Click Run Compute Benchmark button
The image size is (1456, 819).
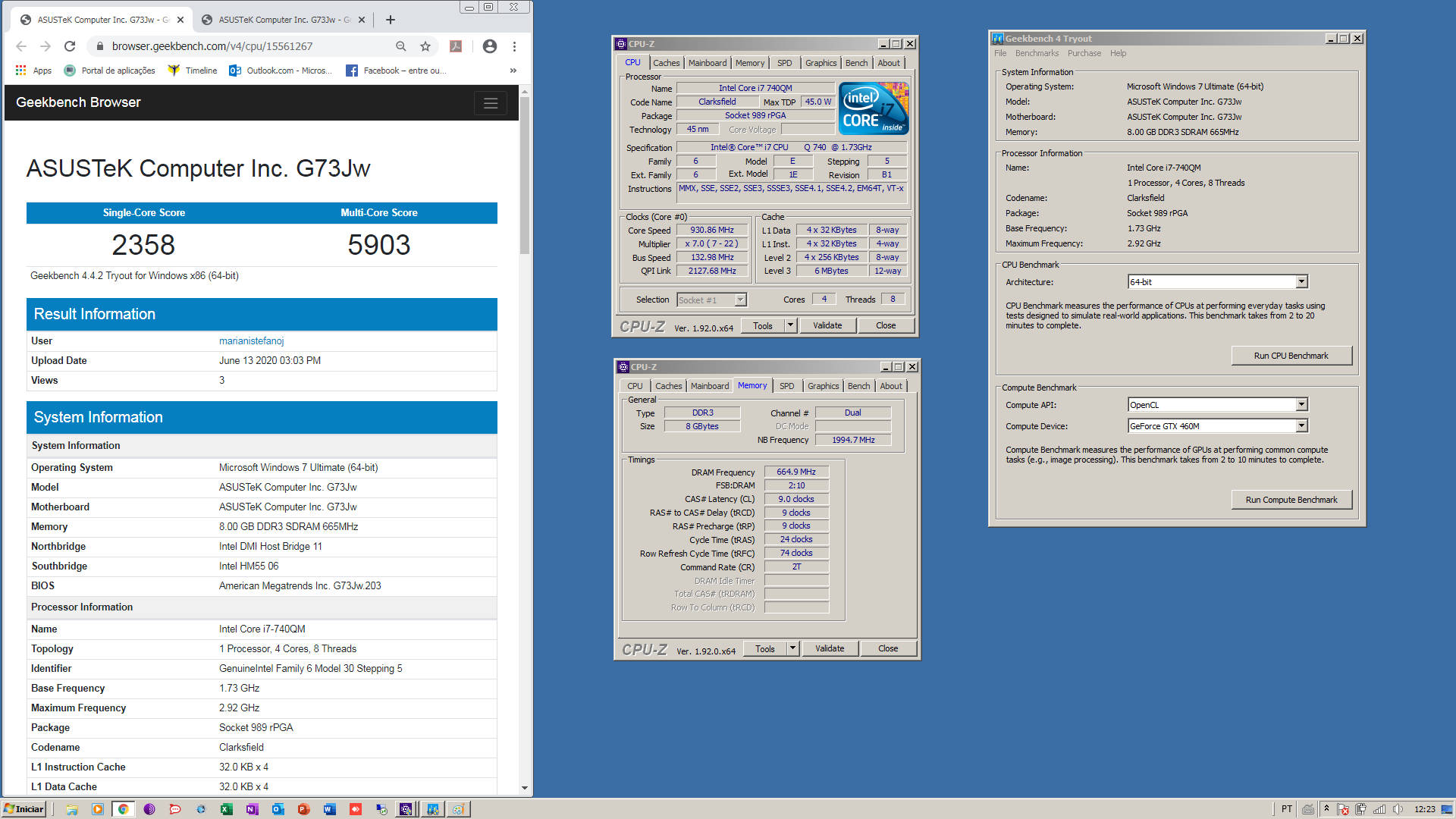click(x=1291, y=500)
